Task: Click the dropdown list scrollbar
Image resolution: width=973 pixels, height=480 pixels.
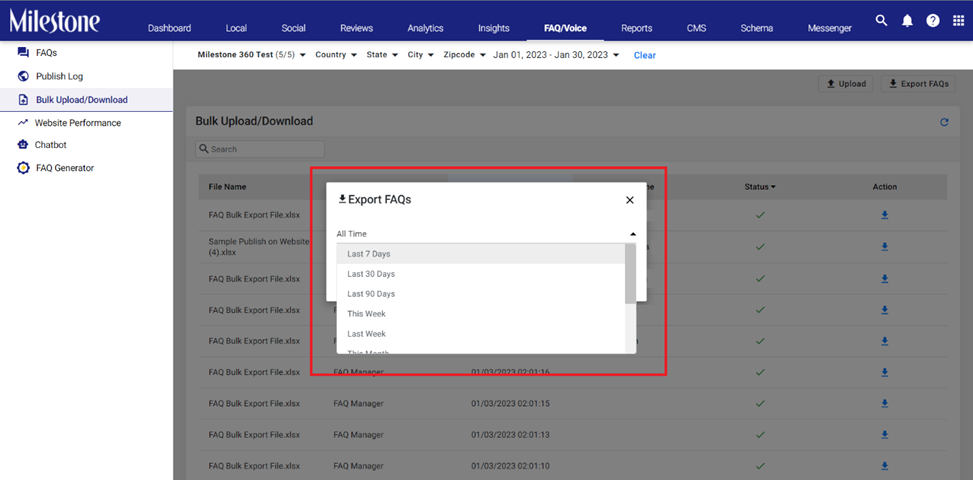Action: click(x=630, y=273)
